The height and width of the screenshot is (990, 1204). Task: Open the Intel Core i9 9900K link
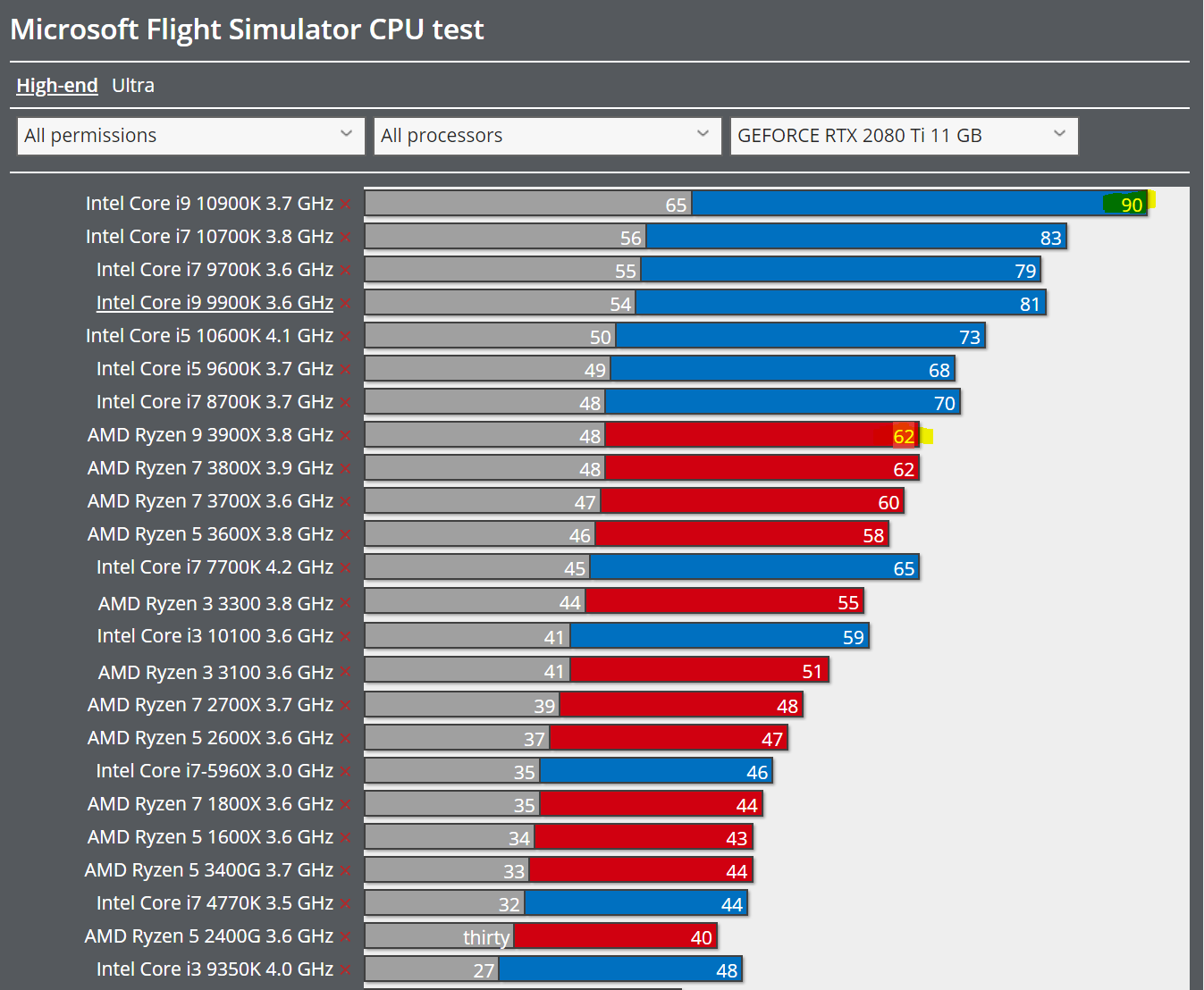215,303
